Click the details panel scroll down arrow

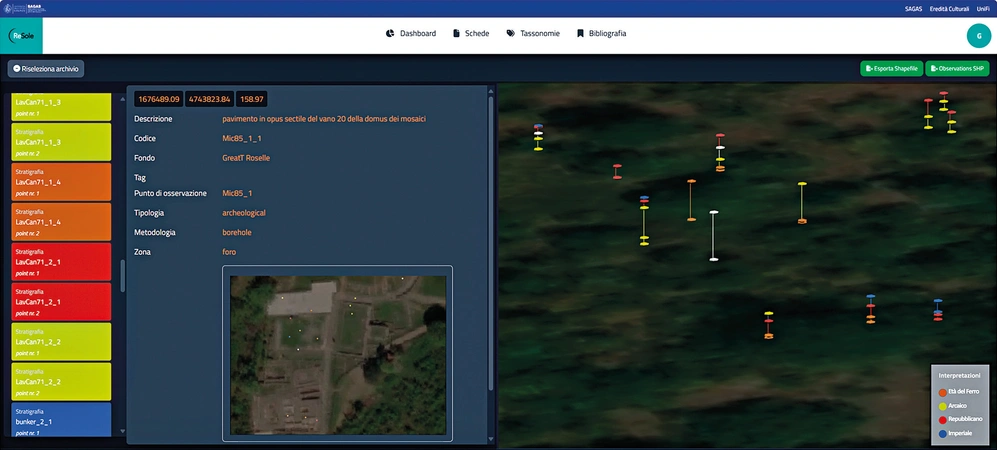click(x=490, y=439)
